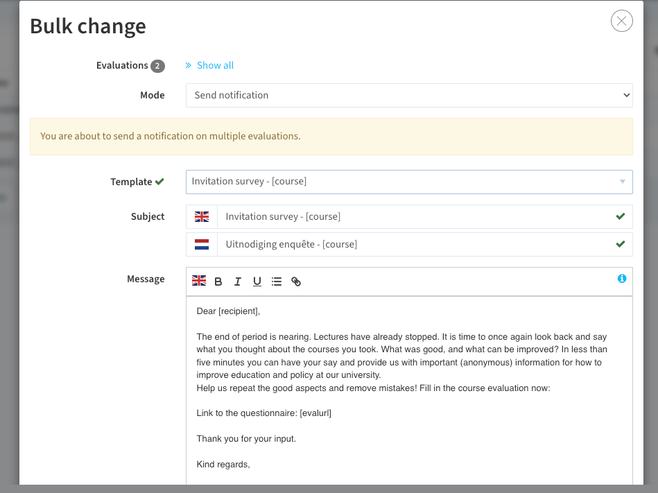The image size is (658, 493).
Task: Switch message language via the toolbar UK flag
Action: point(199,281)
